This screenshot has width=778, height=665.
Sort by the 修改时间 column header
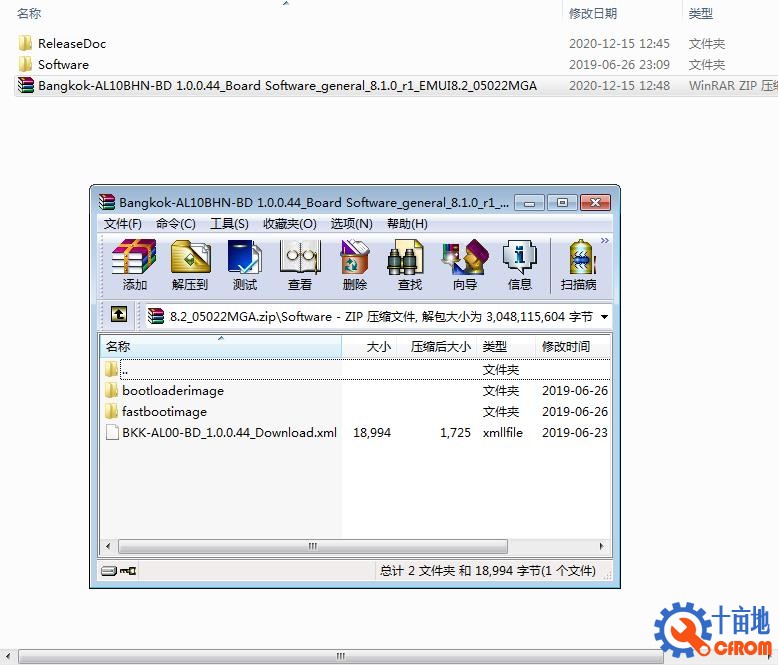[x=573, y=346]
